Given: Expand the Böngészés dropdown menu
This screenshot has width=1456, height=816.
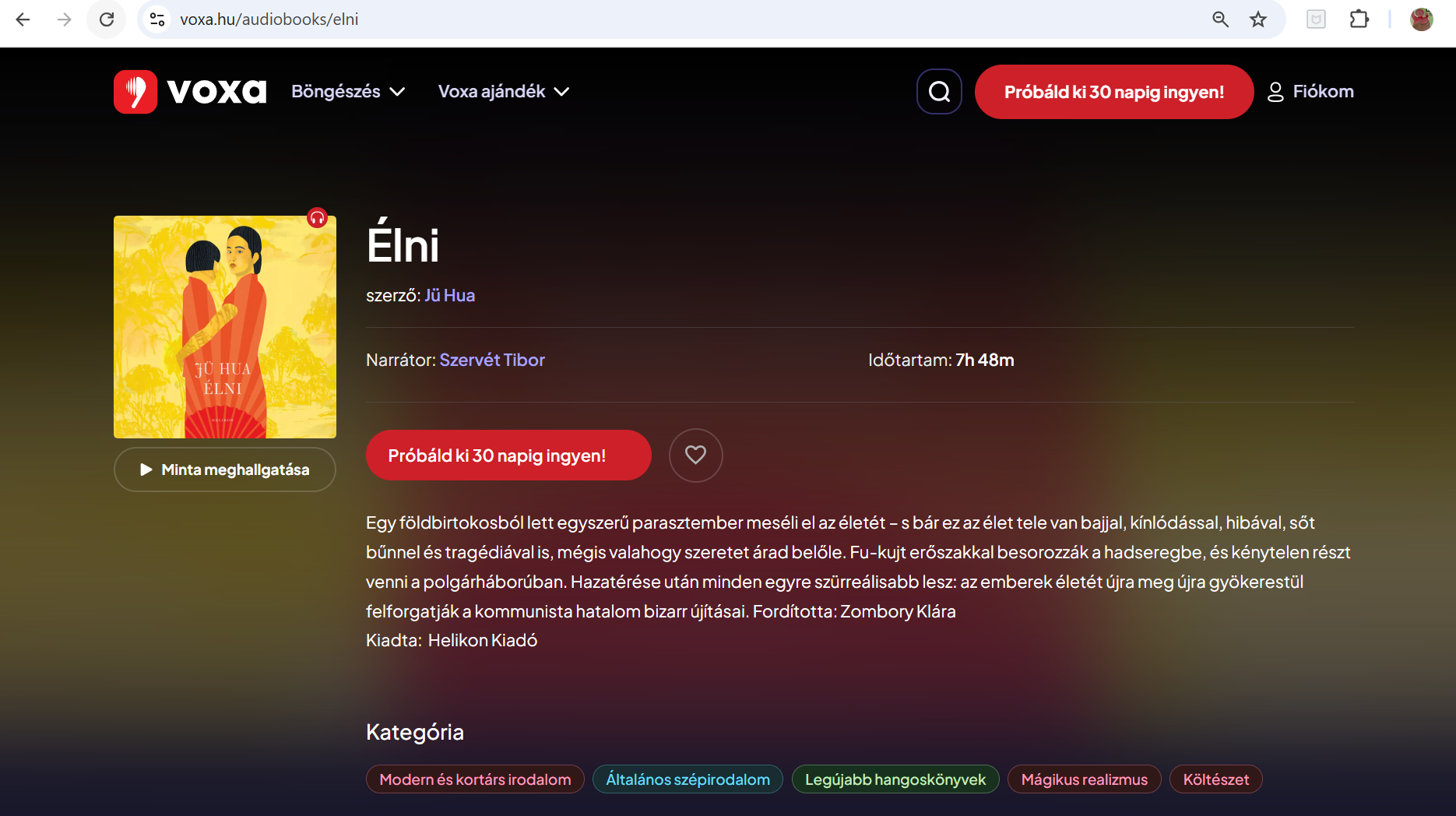Looking at the screenshot, I should 348,92.
